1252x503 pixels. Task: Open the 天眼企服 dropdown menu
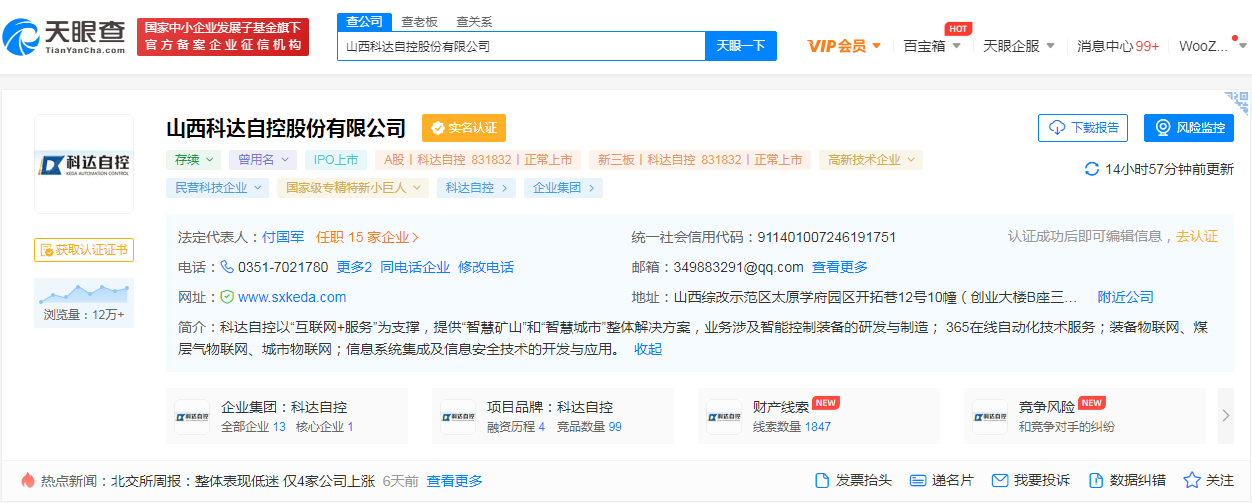pyautogui.click(x=1019, y=46)
